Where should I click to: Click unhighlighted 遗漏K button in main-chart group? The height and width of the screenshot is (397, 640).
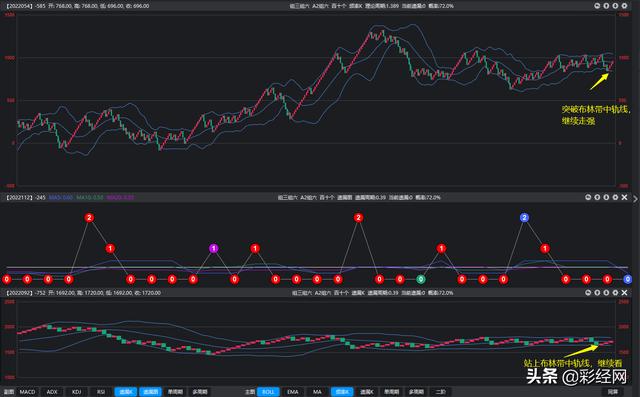pos(367,392)
